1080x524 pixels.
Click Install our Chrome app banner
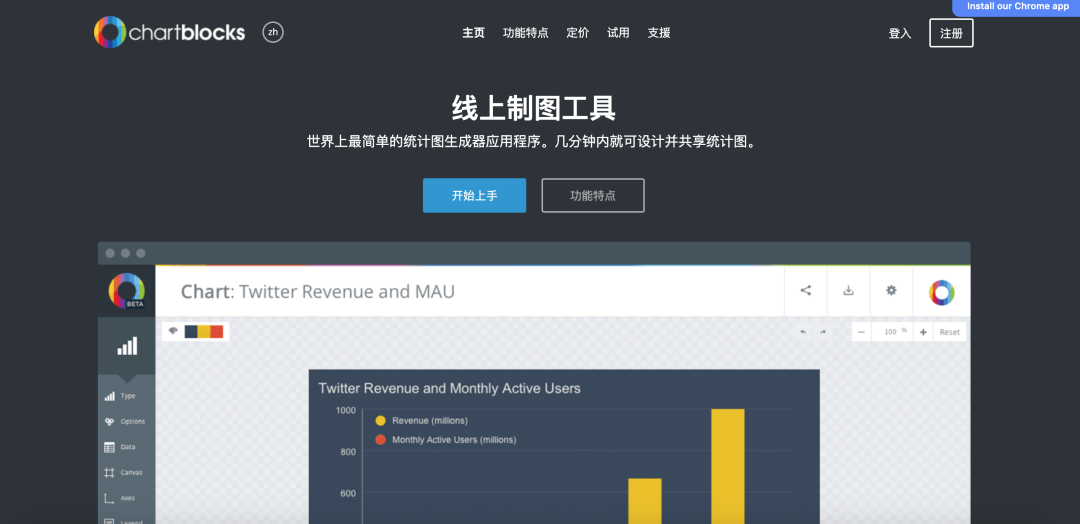tap(1017, 7)
